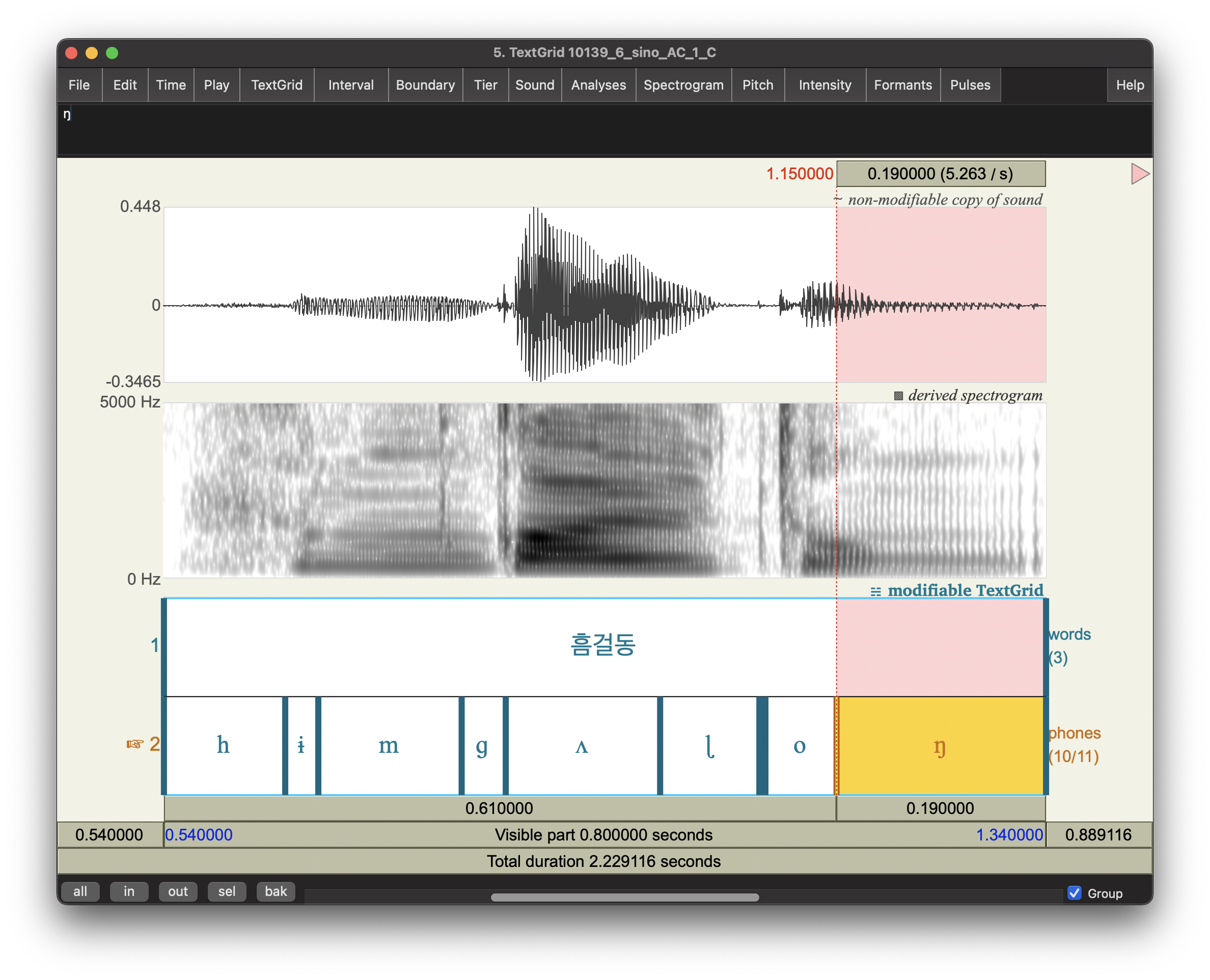Open the Pitch menu
Image resolution: width=1210 pixels, height=980 pixels.
click(x=757, y=85)
